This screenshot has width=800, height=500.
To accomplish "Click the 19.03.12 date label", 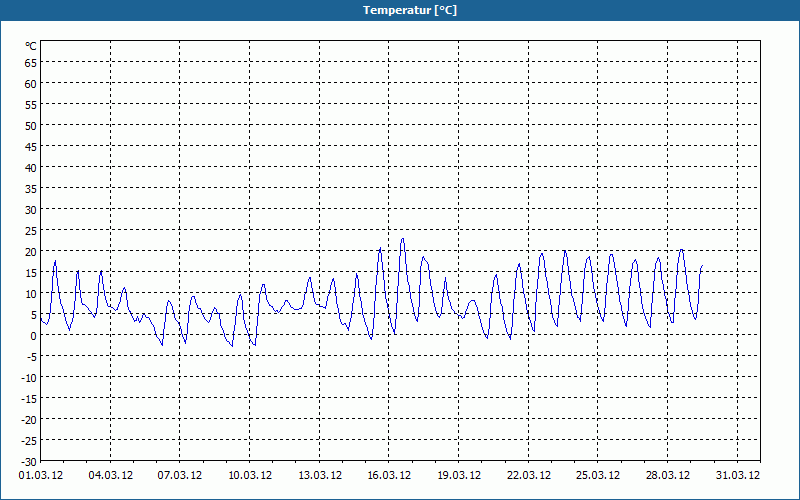I will pos(459,476).
